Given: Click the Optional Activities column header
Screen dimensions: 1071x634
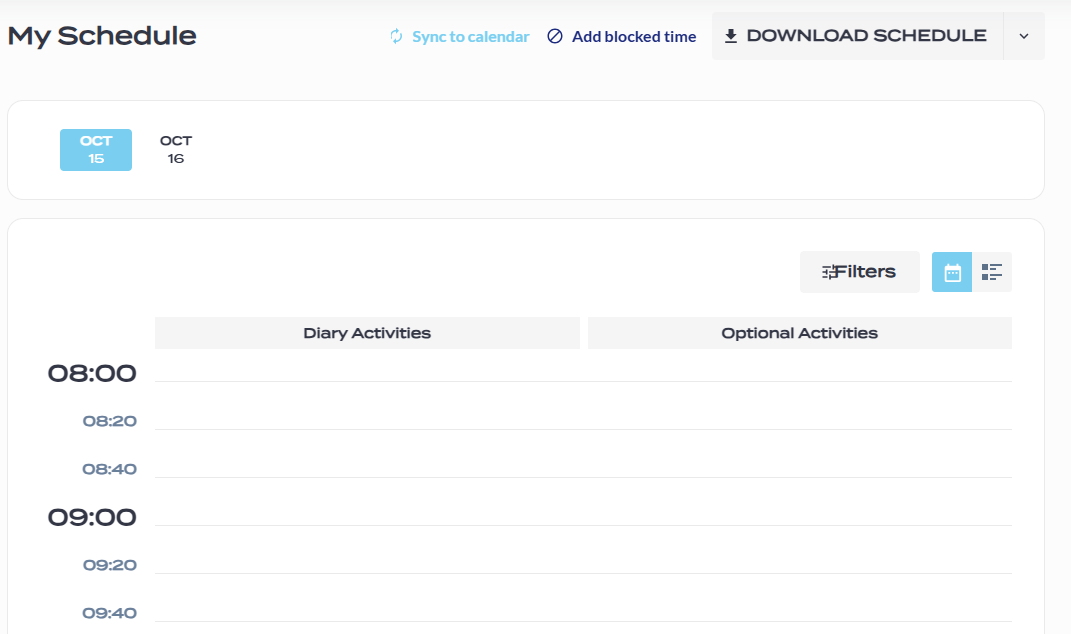Looking at the screenshot, I should coord(799,333).
